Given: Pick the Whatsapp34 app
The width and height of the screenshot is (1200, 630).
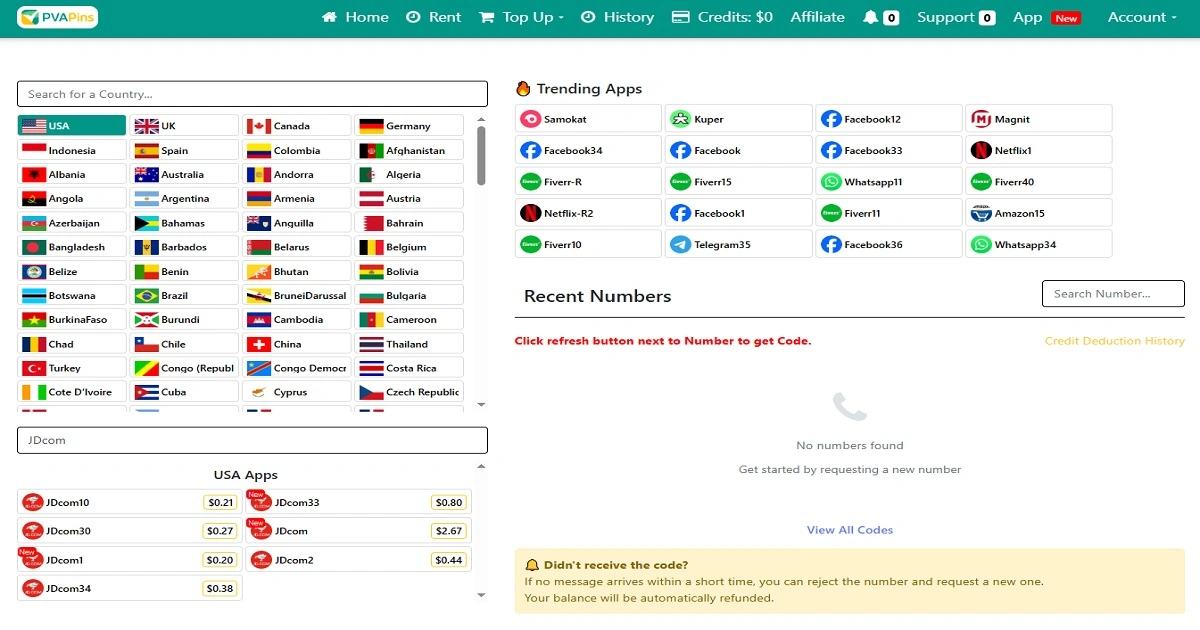Looking at the screenshot, I should coord(1038,244).
